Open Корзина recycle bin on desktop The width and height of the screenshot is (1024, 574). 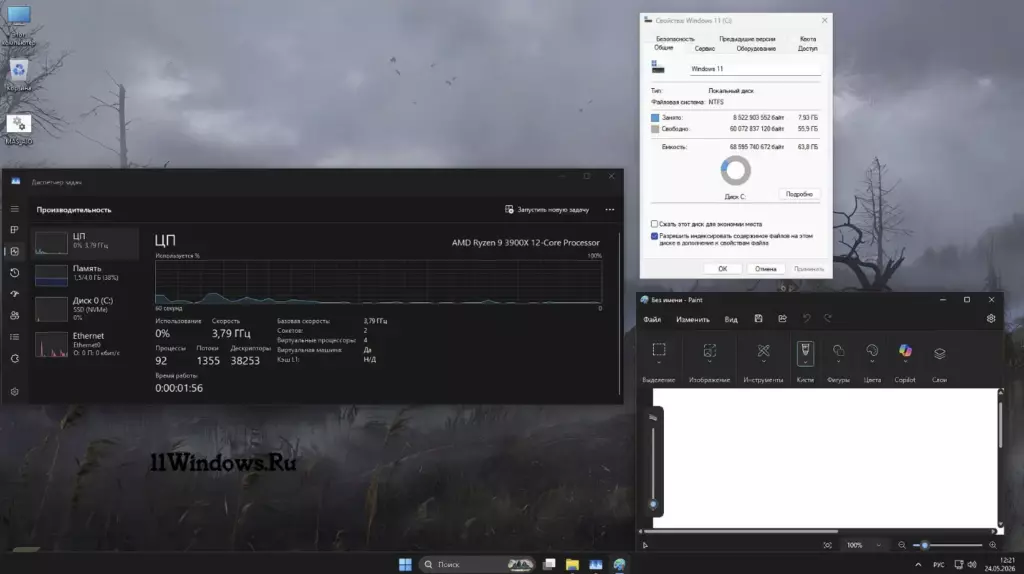(18, 76)
